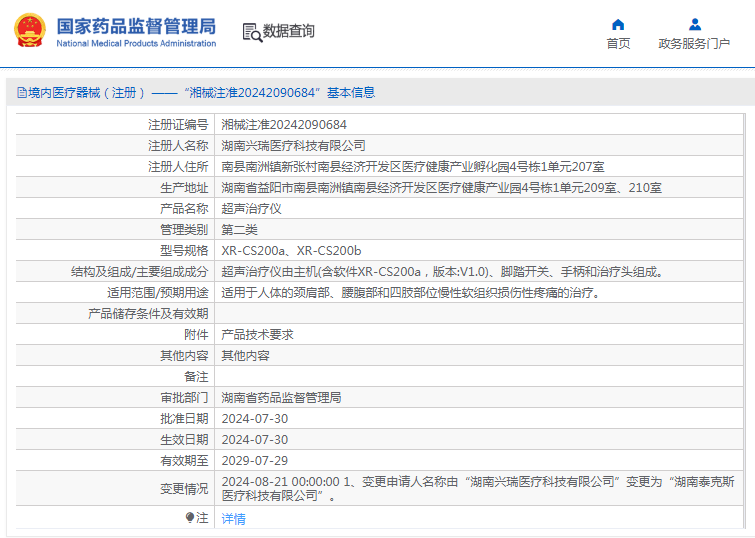The height and width of the screenshot is (538, 755).
Task: Click the 注册证编号 label
Action: tap(178, 125)
